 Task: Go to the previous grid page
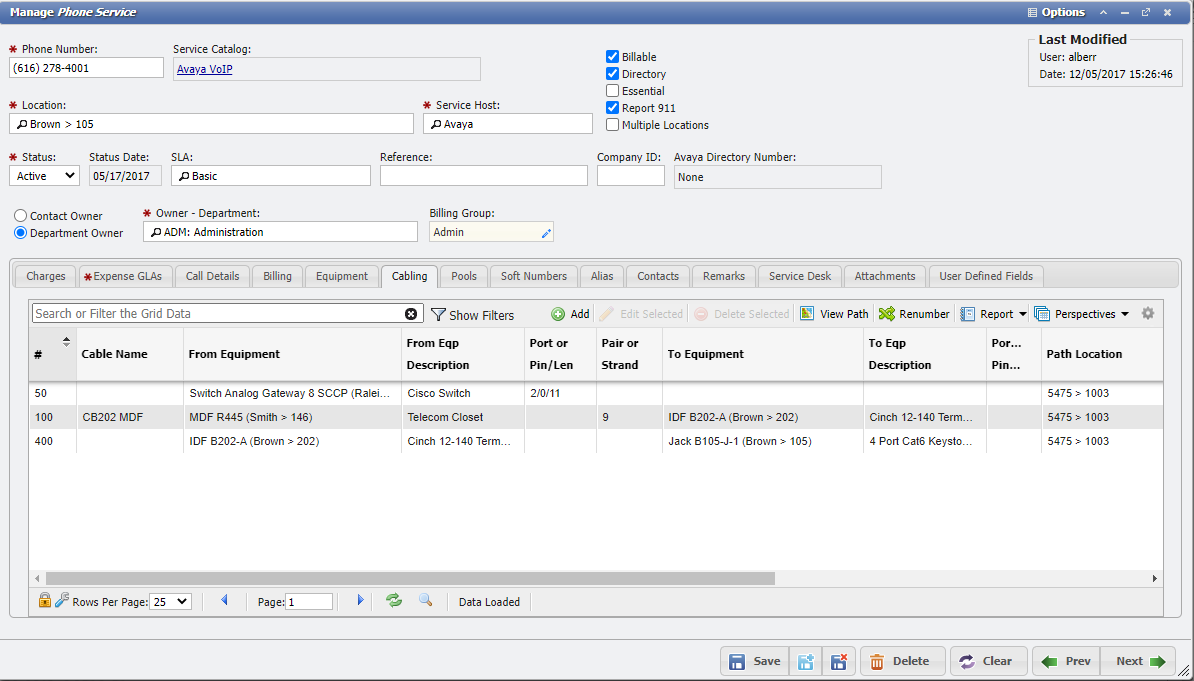[x=225, y=600]
